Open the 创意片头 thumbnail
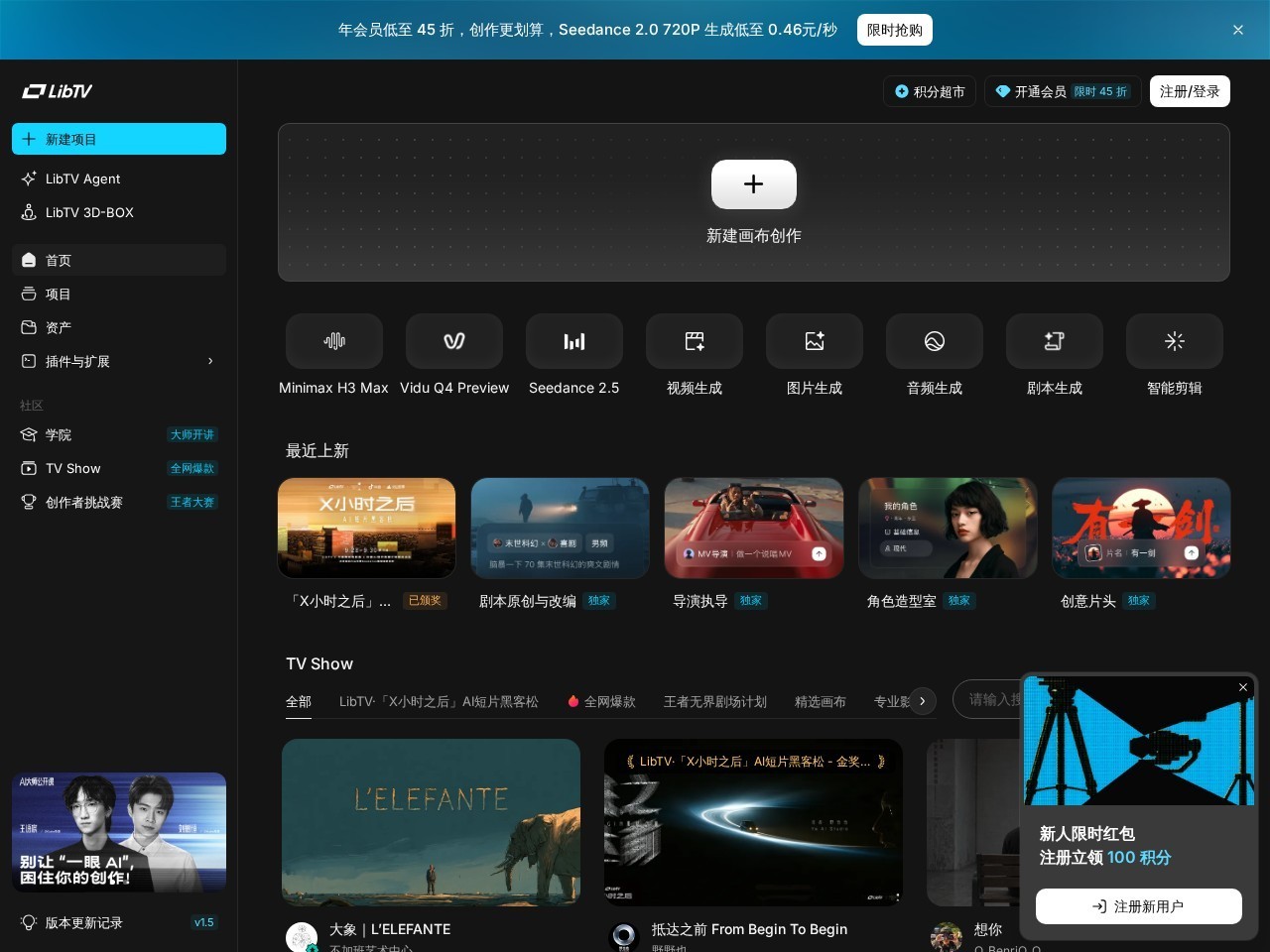The height and width of the screenshot is (952, 1270). [x=1141, y=528]
